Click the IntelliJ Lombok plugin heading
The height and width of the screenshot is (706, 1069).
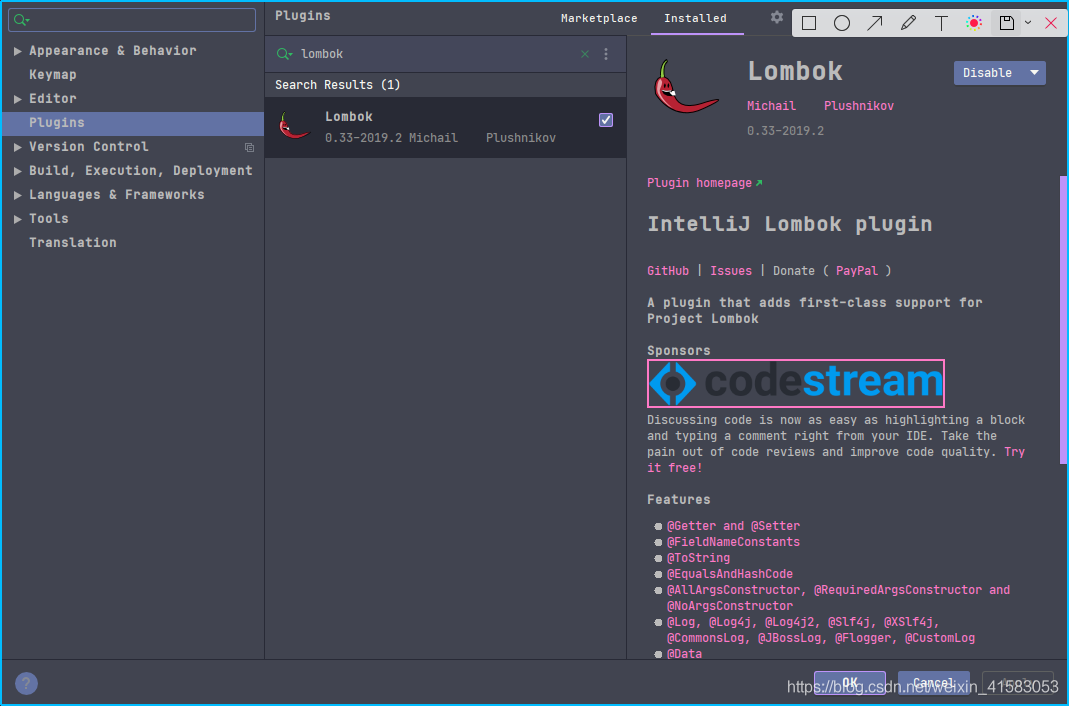[789, 224]
